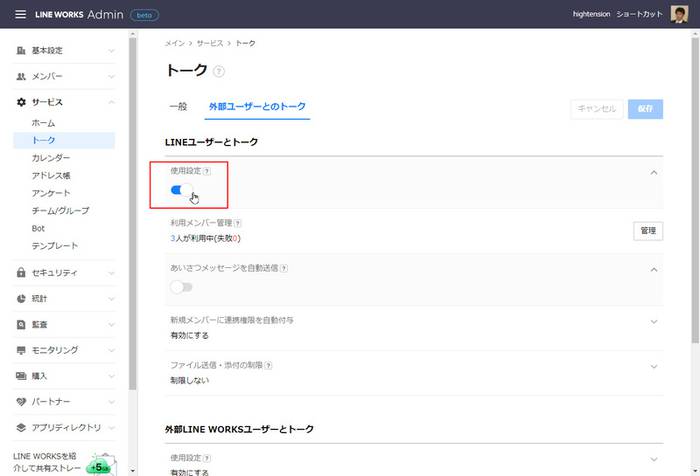Click help icon beside first 使用設定 label
The height and width of the screenshot is (476, 700).
(x=206, y=171)
